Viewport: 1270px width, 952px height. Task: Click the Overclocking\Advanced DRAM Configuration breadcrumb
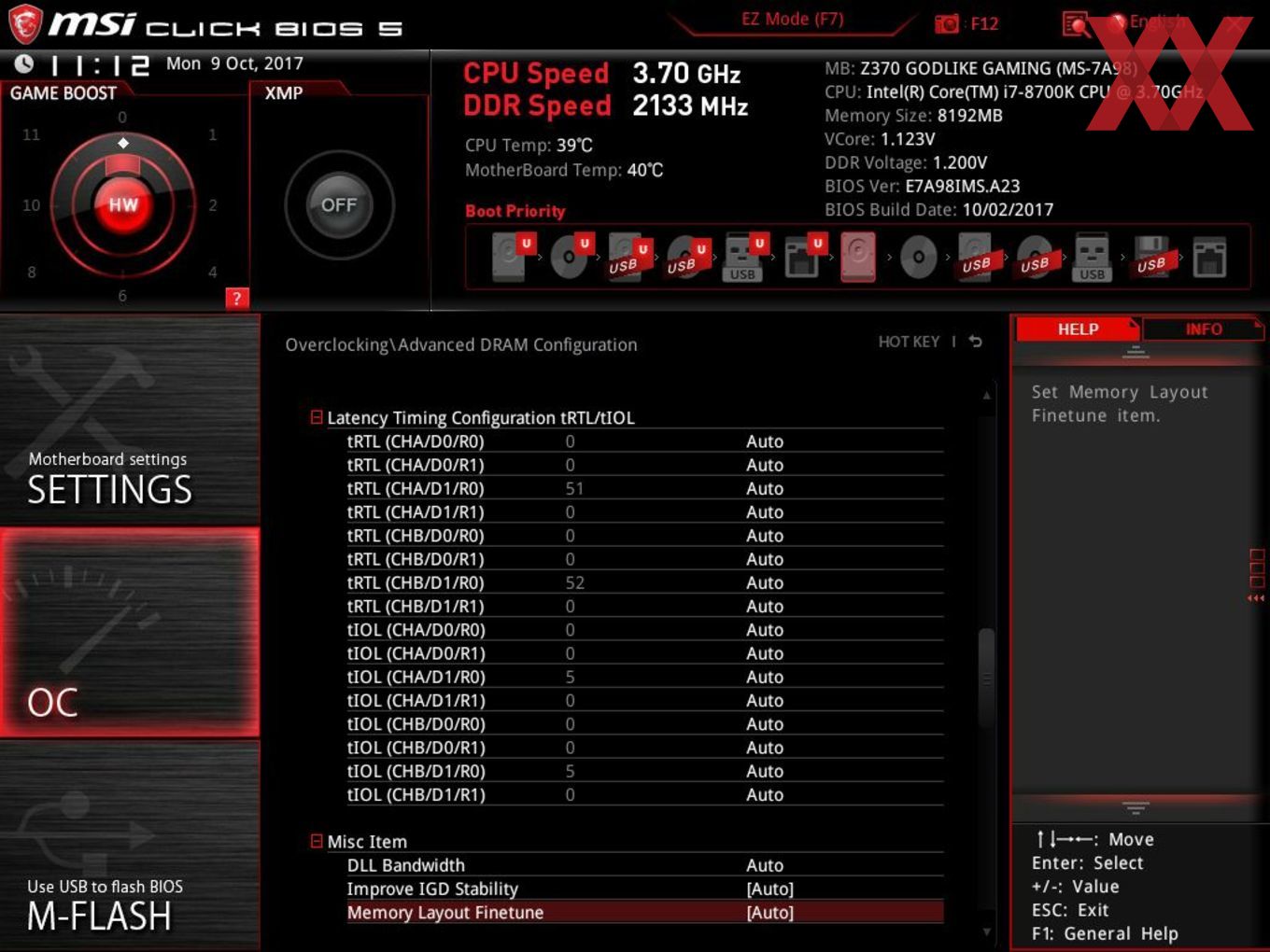[461, 345]
